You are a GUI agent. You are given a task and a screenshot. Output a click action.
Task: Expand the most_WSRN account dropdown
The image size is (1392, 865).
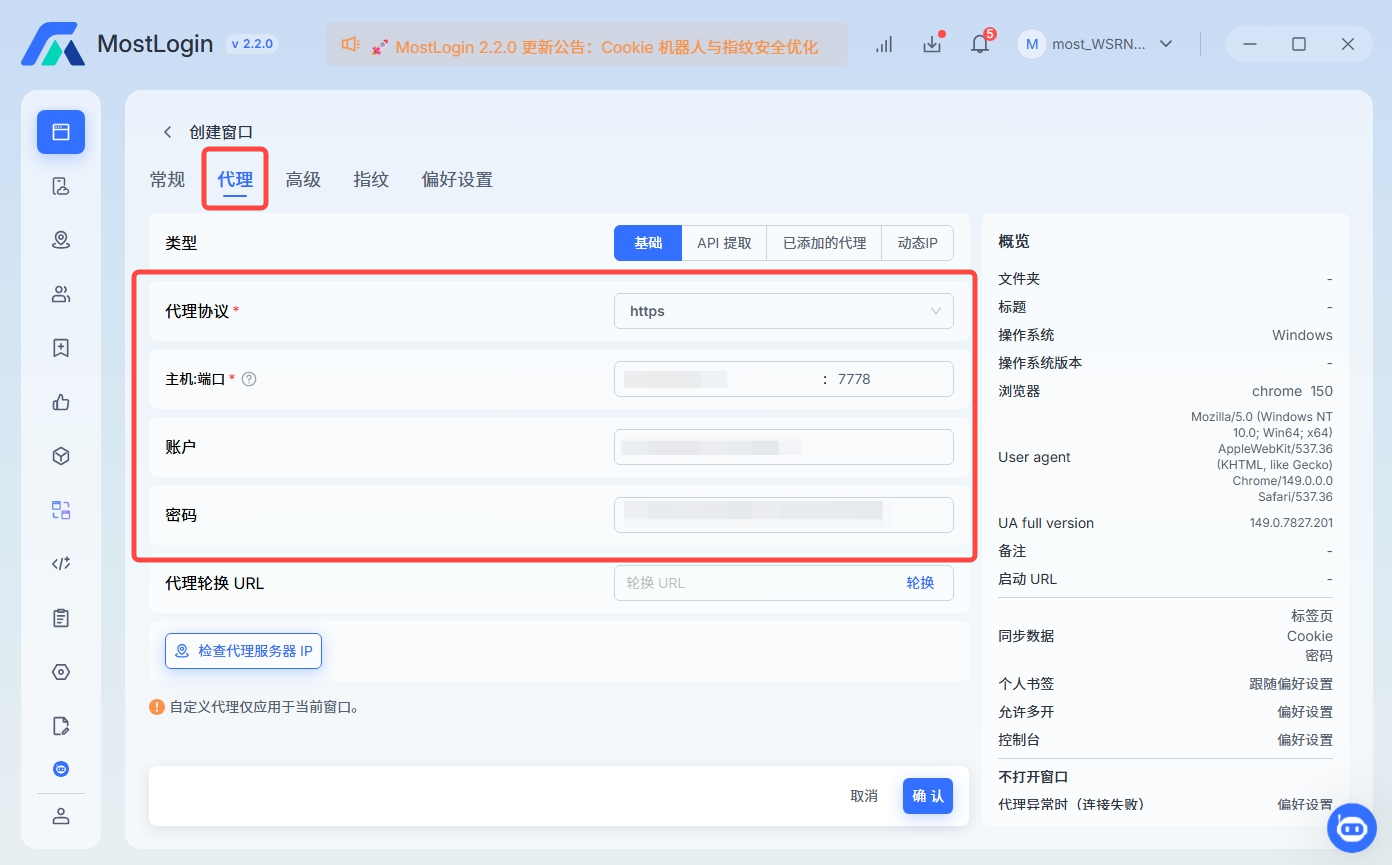tap(1165, 44)
